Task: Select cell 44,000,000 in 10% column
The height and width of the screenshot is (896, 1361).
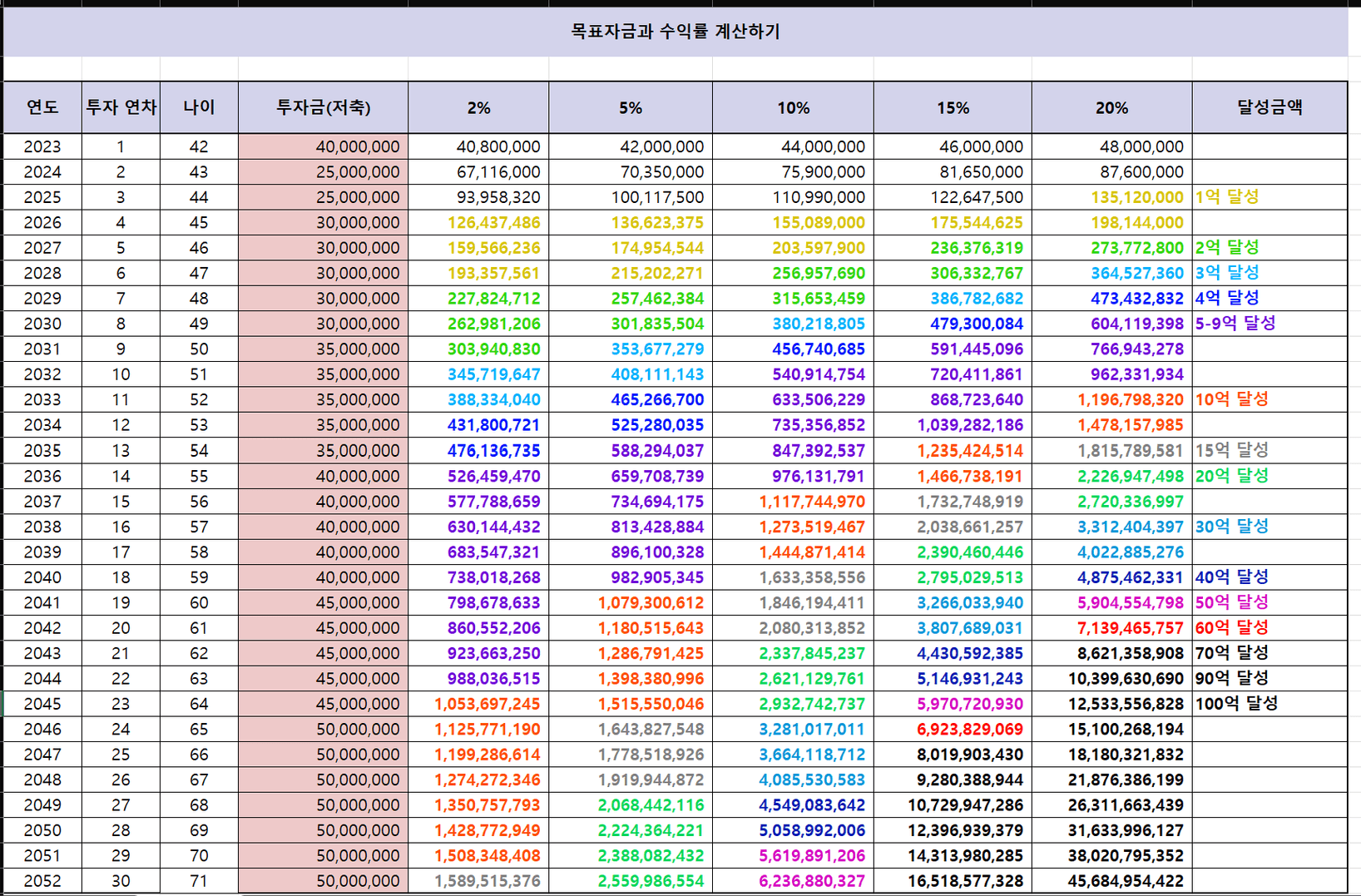Action: coord(793,146)
